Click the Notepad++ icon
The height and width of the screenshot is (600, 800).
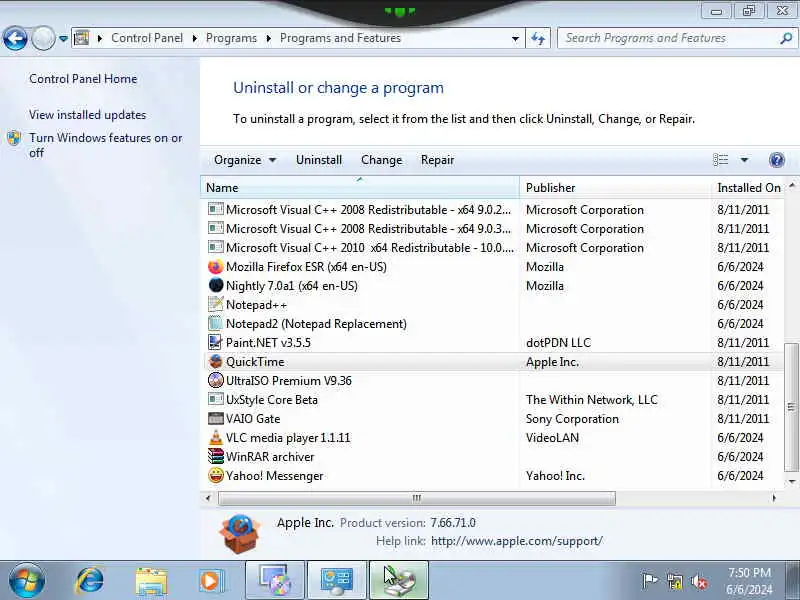216,305
